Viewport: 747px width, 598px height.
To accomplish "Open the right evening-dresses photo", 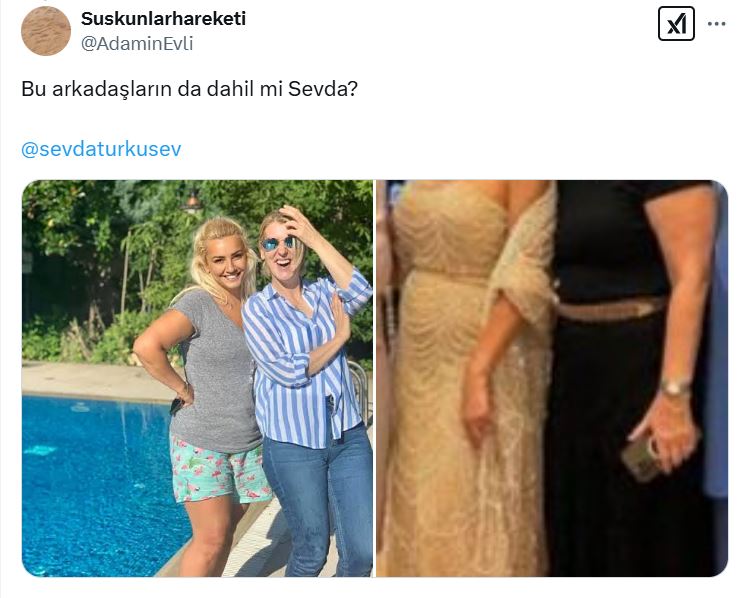I will pyautogui.click(x=552, y=378).
